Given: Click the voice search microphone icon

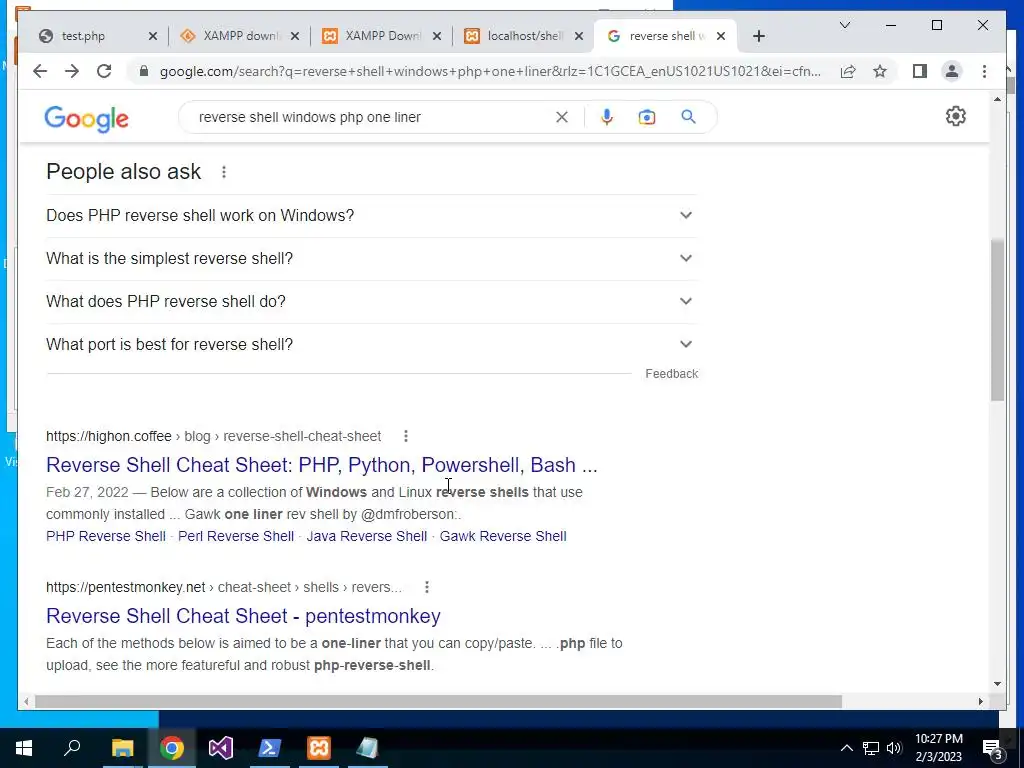Looking at the screenshot, I should coord(607,117).
